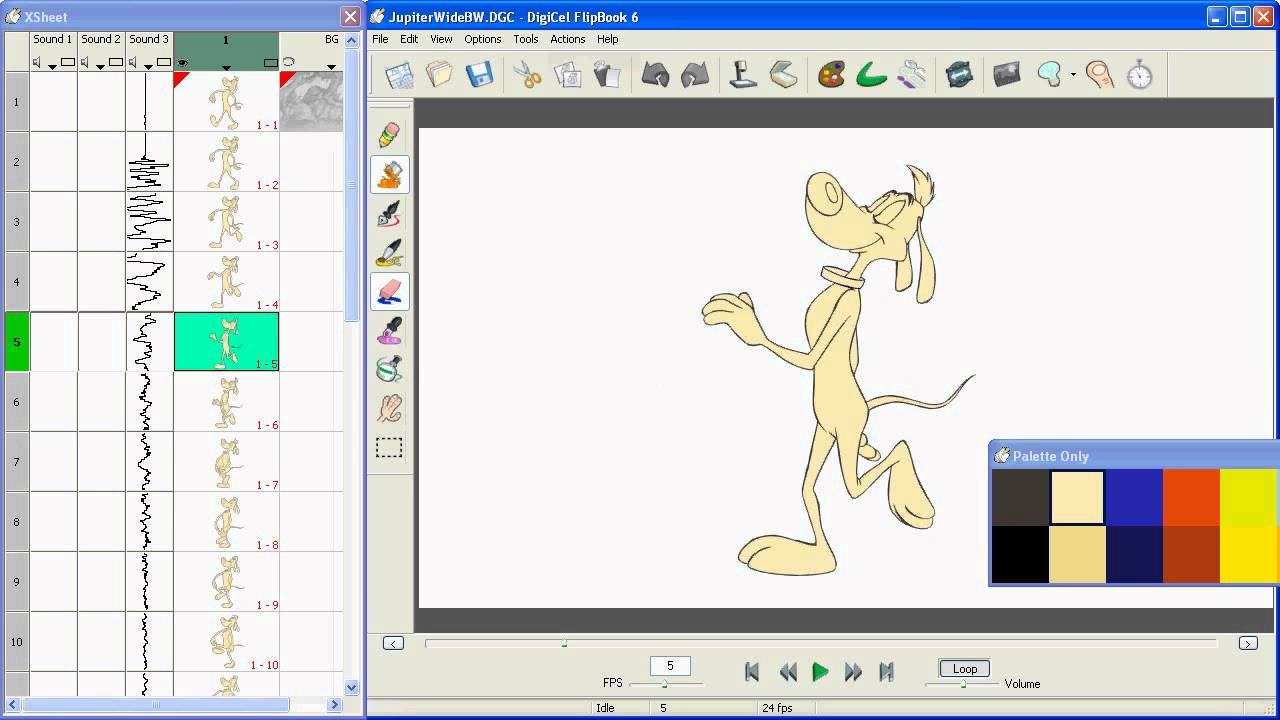Viewport: 1280px width, 720px height.
Task: Select the pink eraser tool
Action: (390, 291)
